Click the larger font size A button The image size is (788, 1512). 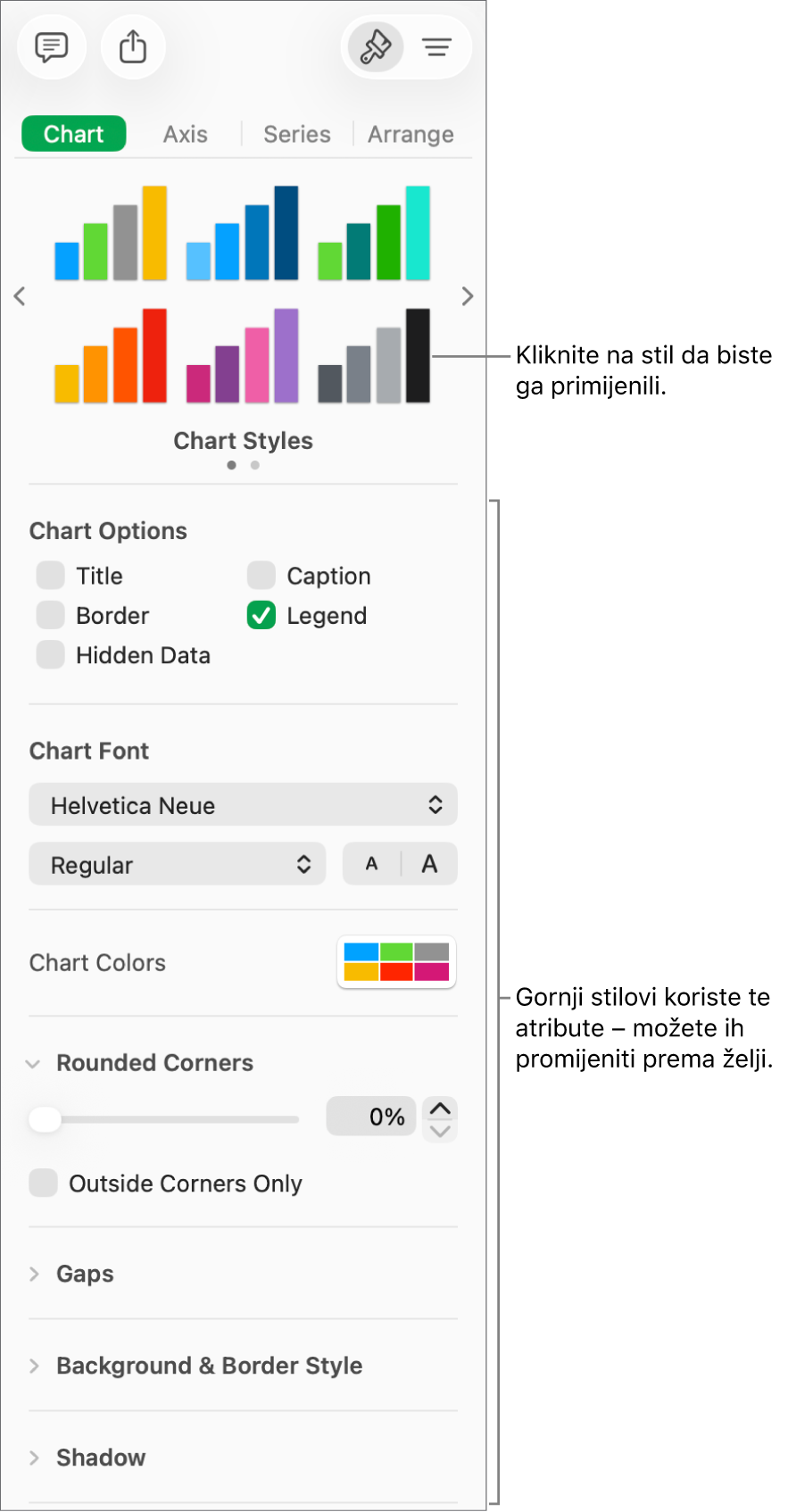(429, 864)
